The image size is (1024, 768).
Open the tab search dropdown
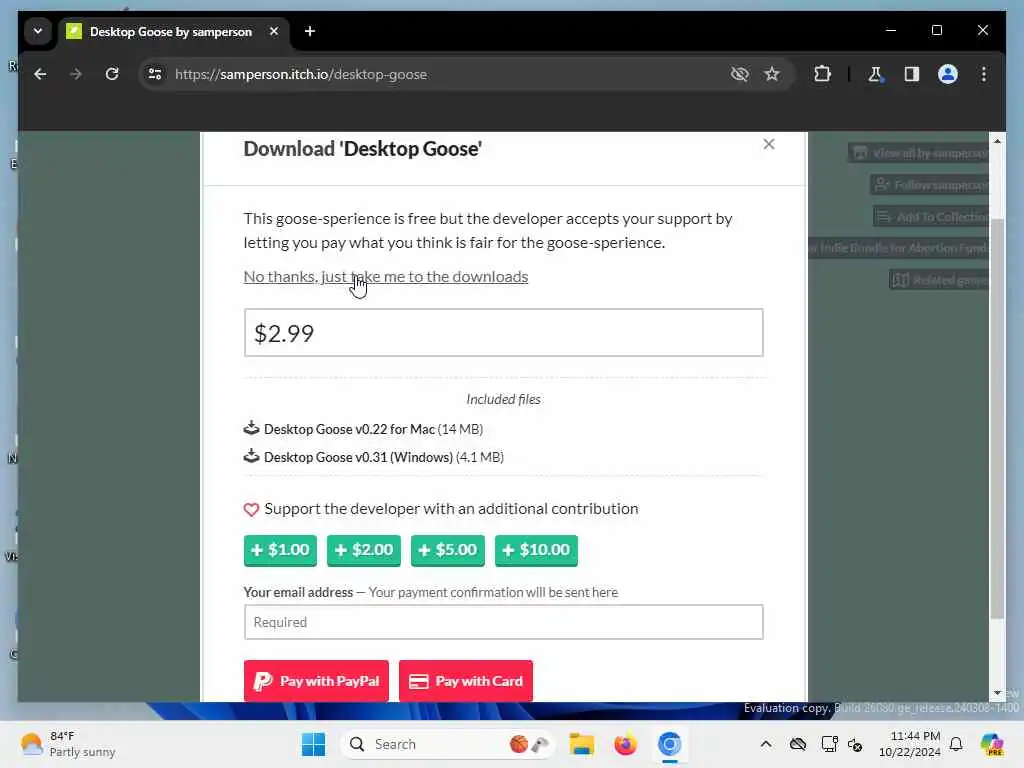click(x=38, y=31)
